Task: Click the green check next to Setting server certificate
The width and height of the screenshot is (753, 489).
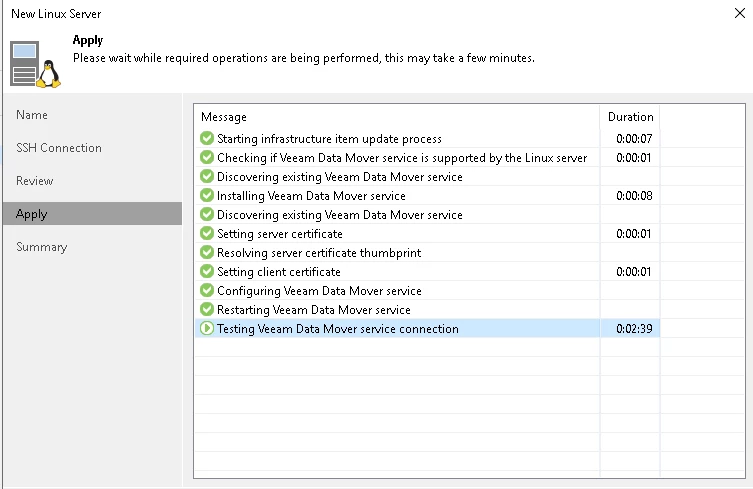Action: 207,233
